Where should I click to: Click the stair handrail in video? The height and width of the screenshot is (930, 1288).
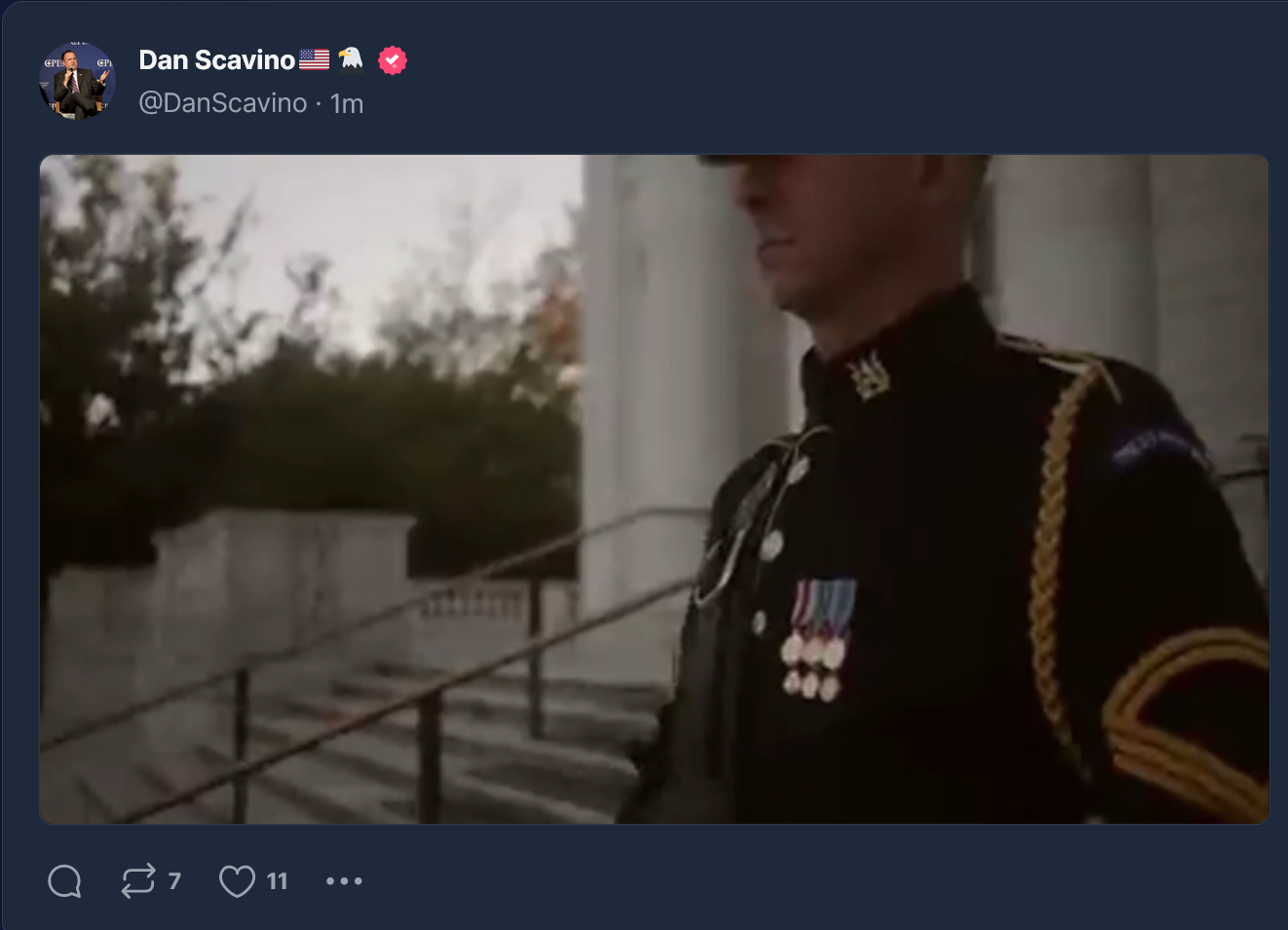coord(380,672)
